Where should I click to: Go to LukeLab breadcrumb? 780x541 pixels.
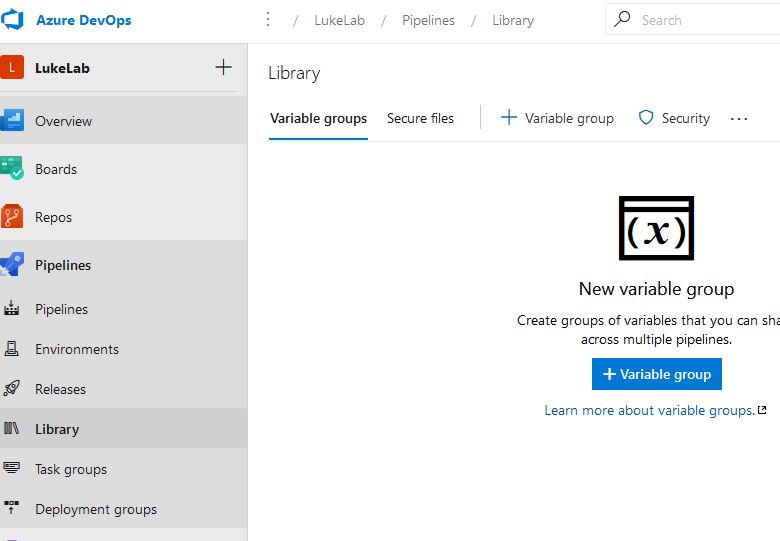tap(339, 20)
